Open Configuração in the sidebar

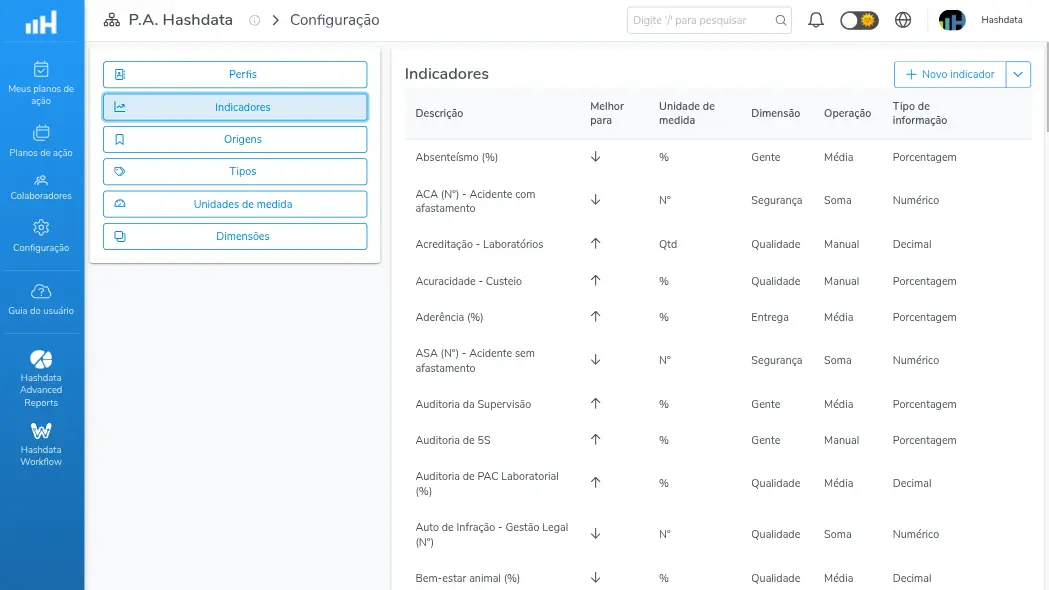point(41,235)
